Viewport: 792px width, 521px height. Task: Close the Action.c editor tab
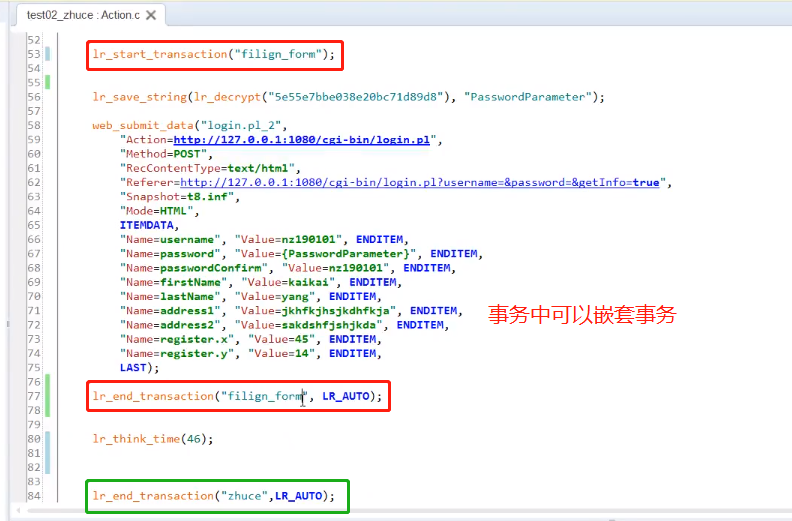point(151,15)
